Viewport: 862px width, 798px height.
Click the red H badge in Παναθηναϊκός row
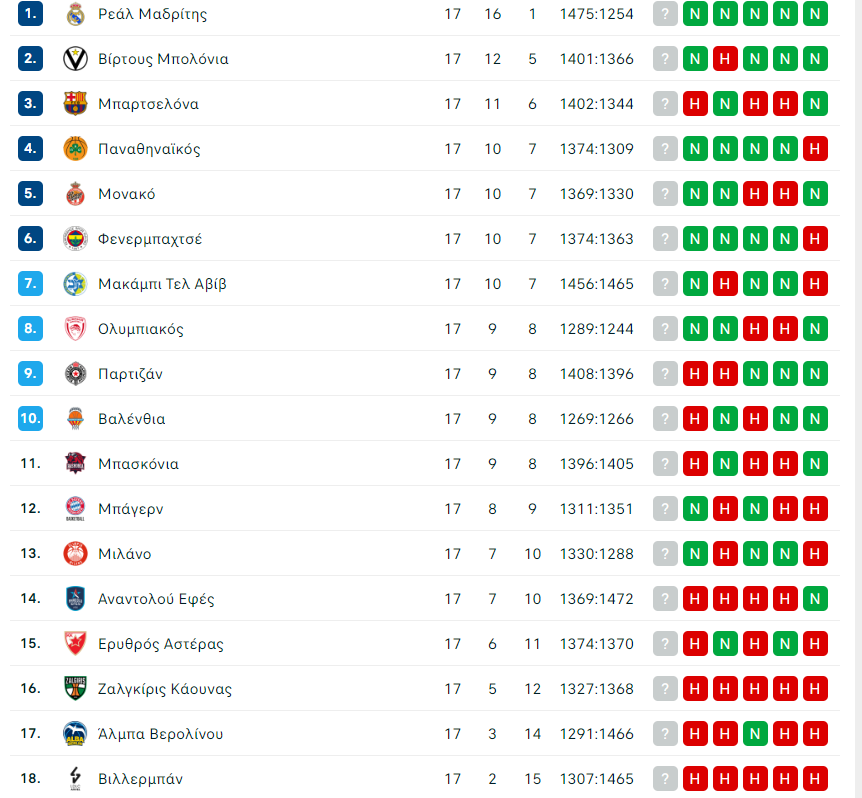[815, 149]
